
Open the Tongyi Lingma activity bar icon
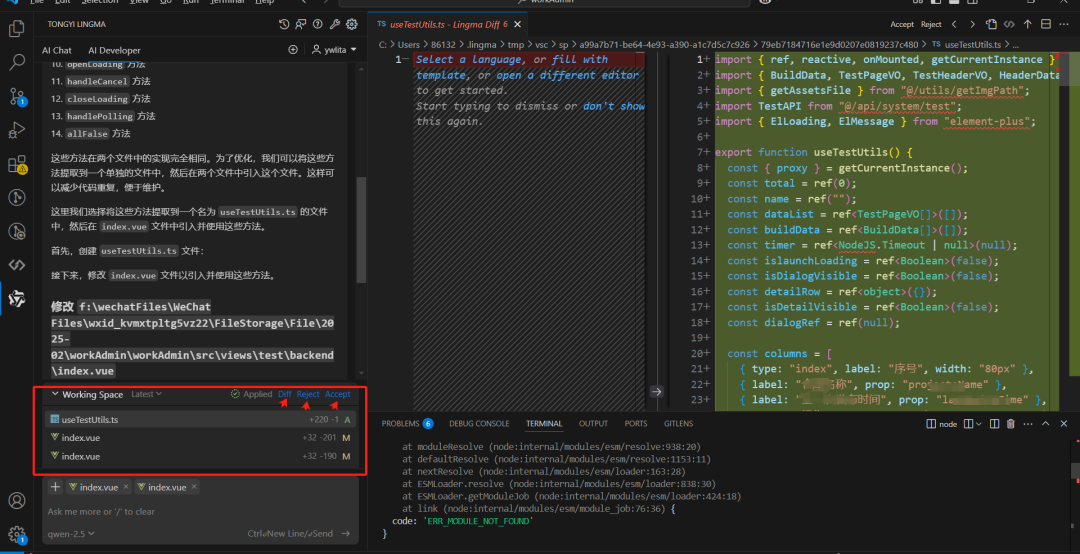17,298
